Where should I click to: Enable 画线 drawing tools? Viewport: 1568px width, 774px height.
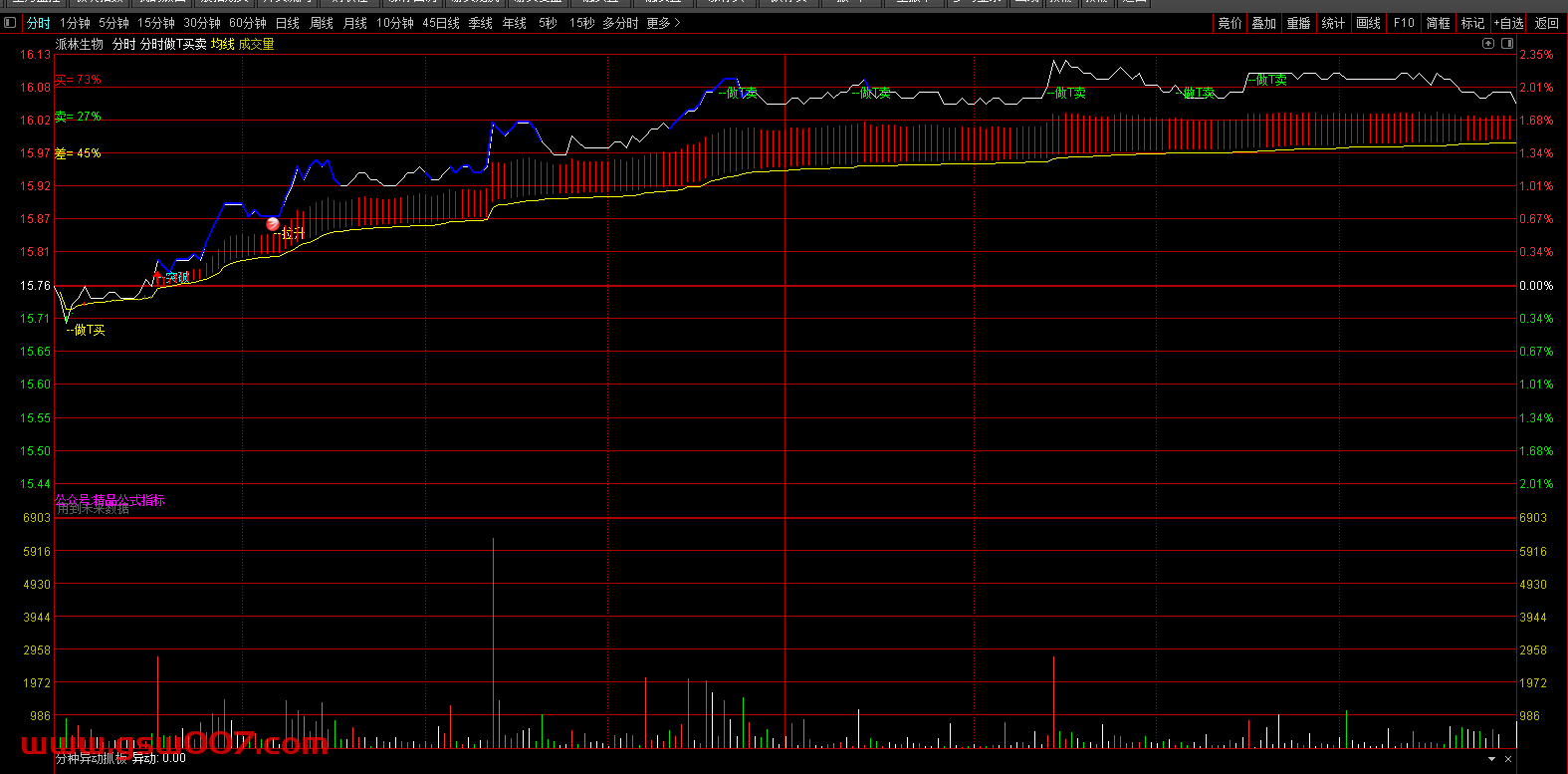(x=1369, y=23)
